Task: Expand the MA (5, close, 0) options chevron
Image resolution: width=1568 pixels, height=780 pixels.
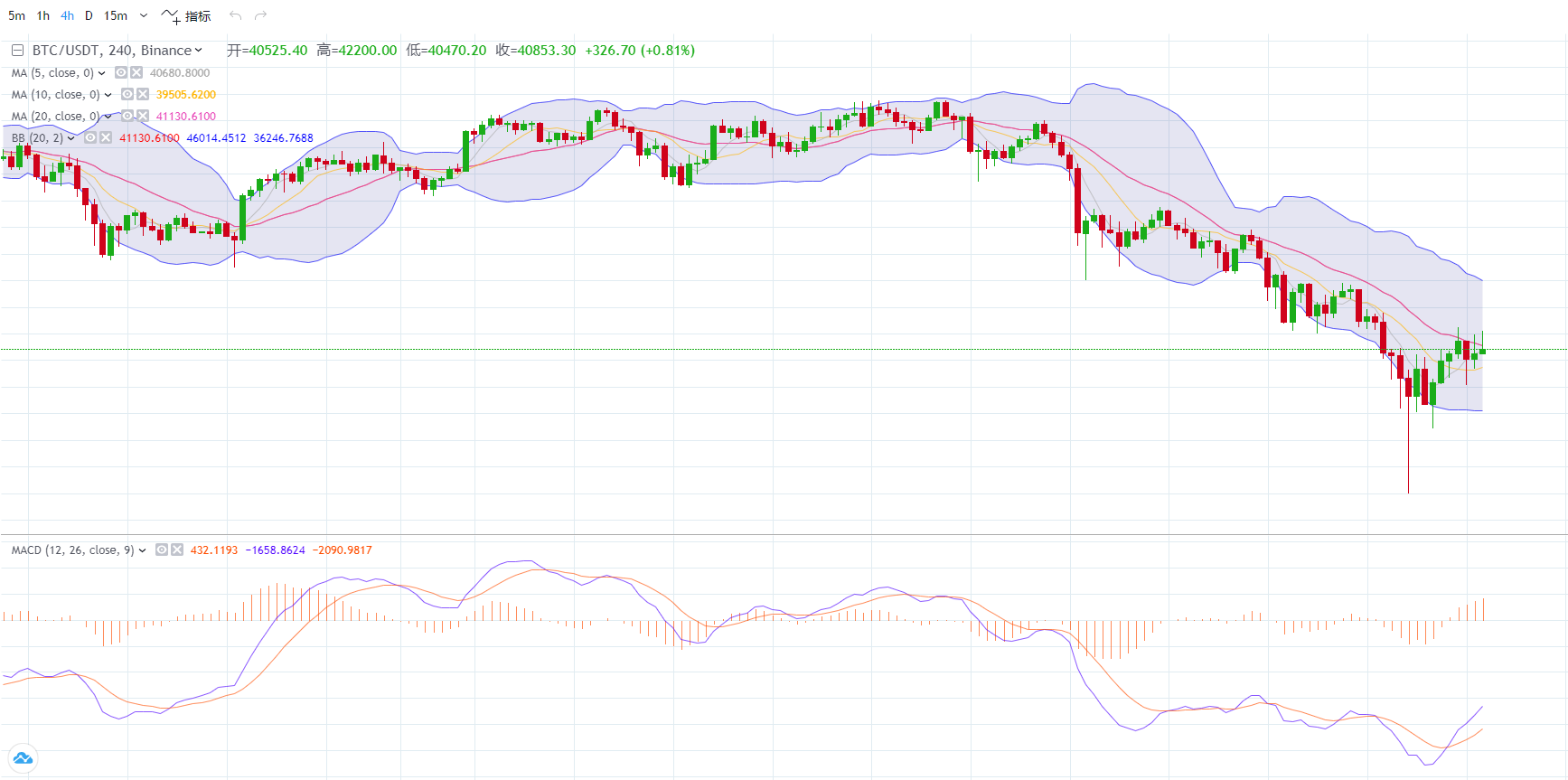Action: pyautogui.click(x=102, y=73)
